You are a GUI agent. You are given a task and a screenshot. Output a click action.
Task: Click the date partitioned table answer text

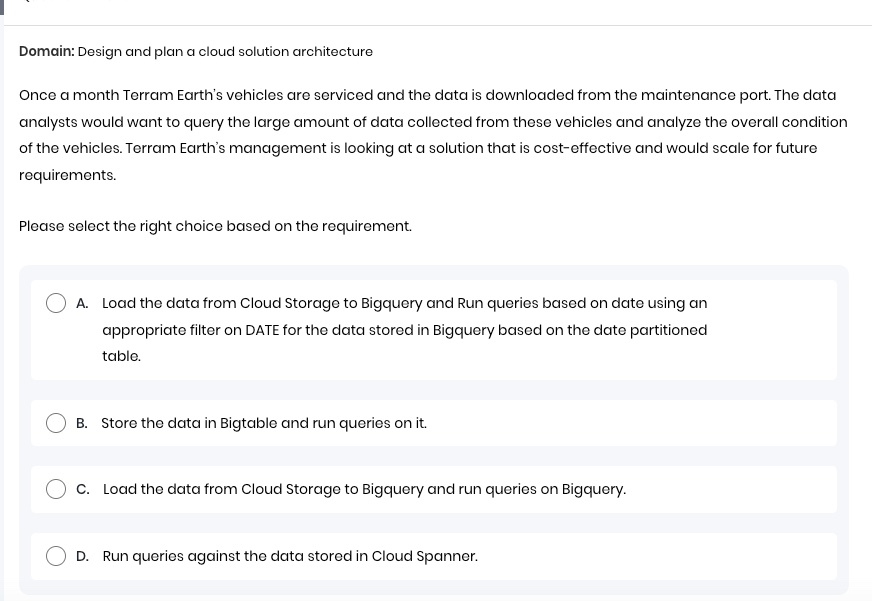(404, 329)
